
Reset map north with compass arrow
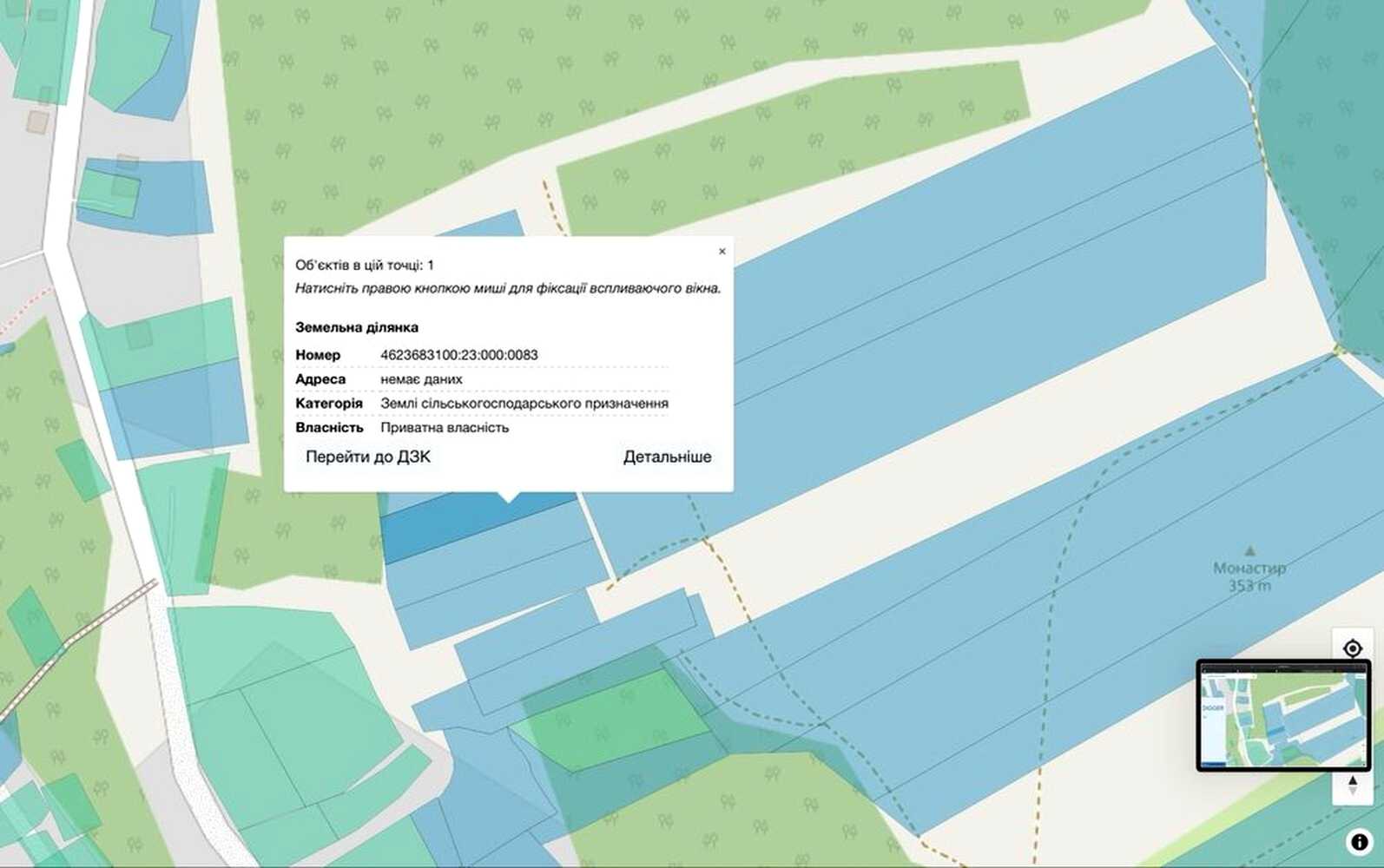click(1352, 786)
